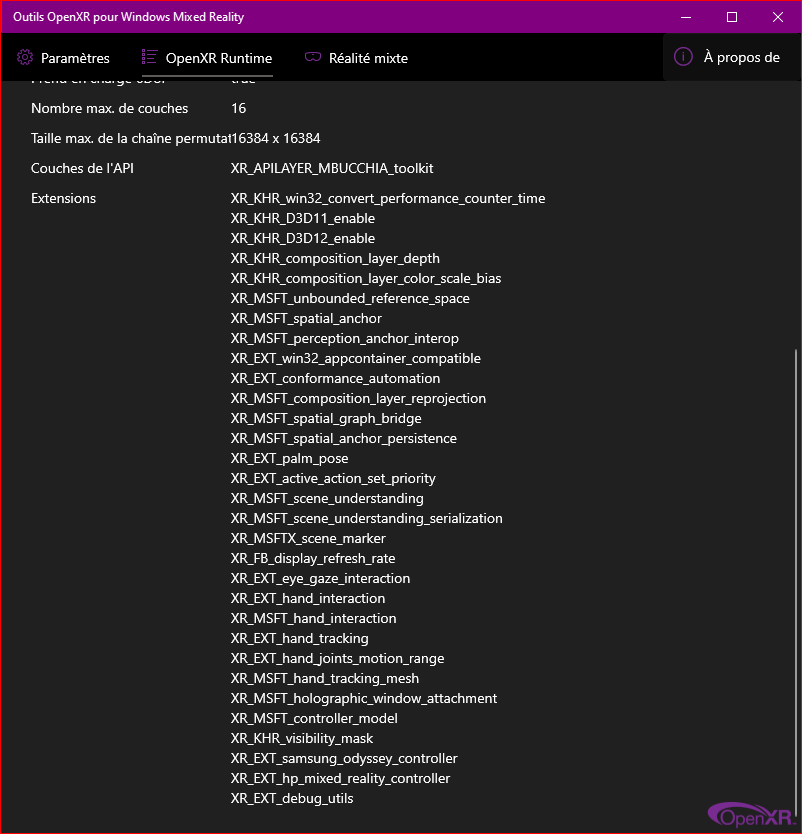The width and height of the screenshot is (802, 834).
Task: Click the vertical scrollbar thumb
Action: [796, 580]
